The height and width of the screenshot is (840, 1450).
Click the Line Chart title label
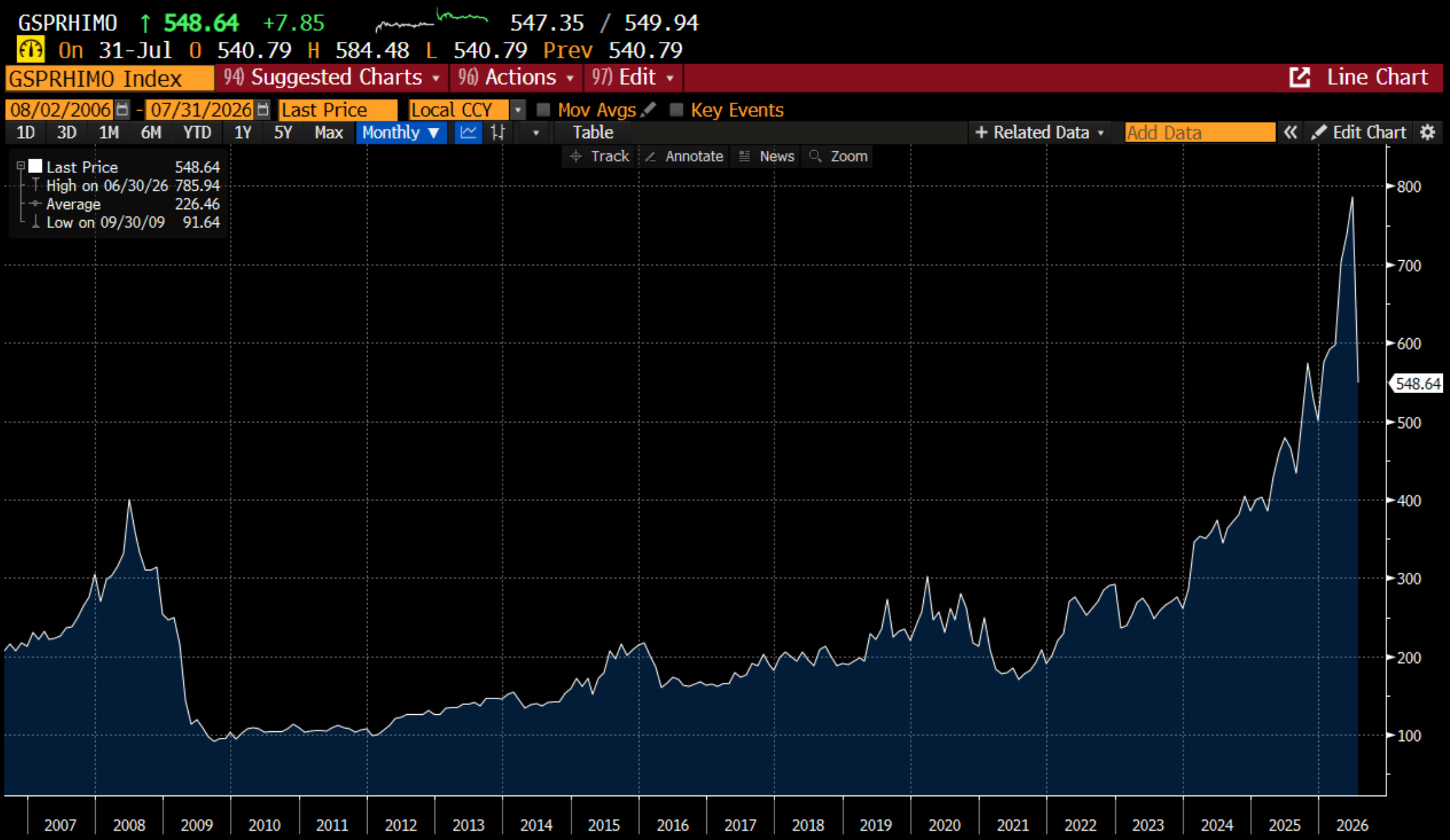(1377, 77)
